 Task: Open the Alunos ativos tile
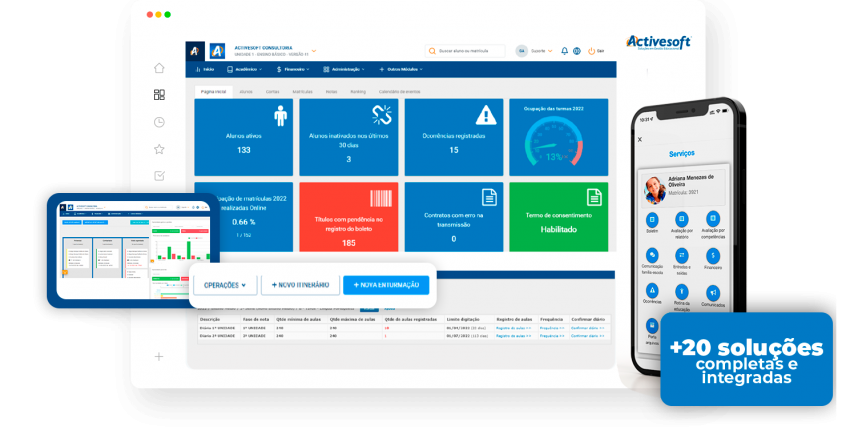click(243, 137)
